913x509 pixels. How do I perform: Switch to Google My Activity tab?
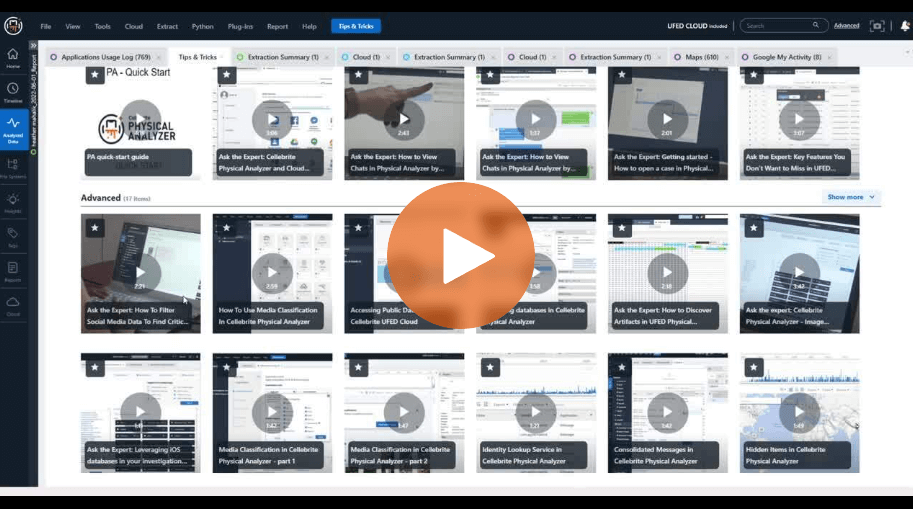tap(787, 57)
